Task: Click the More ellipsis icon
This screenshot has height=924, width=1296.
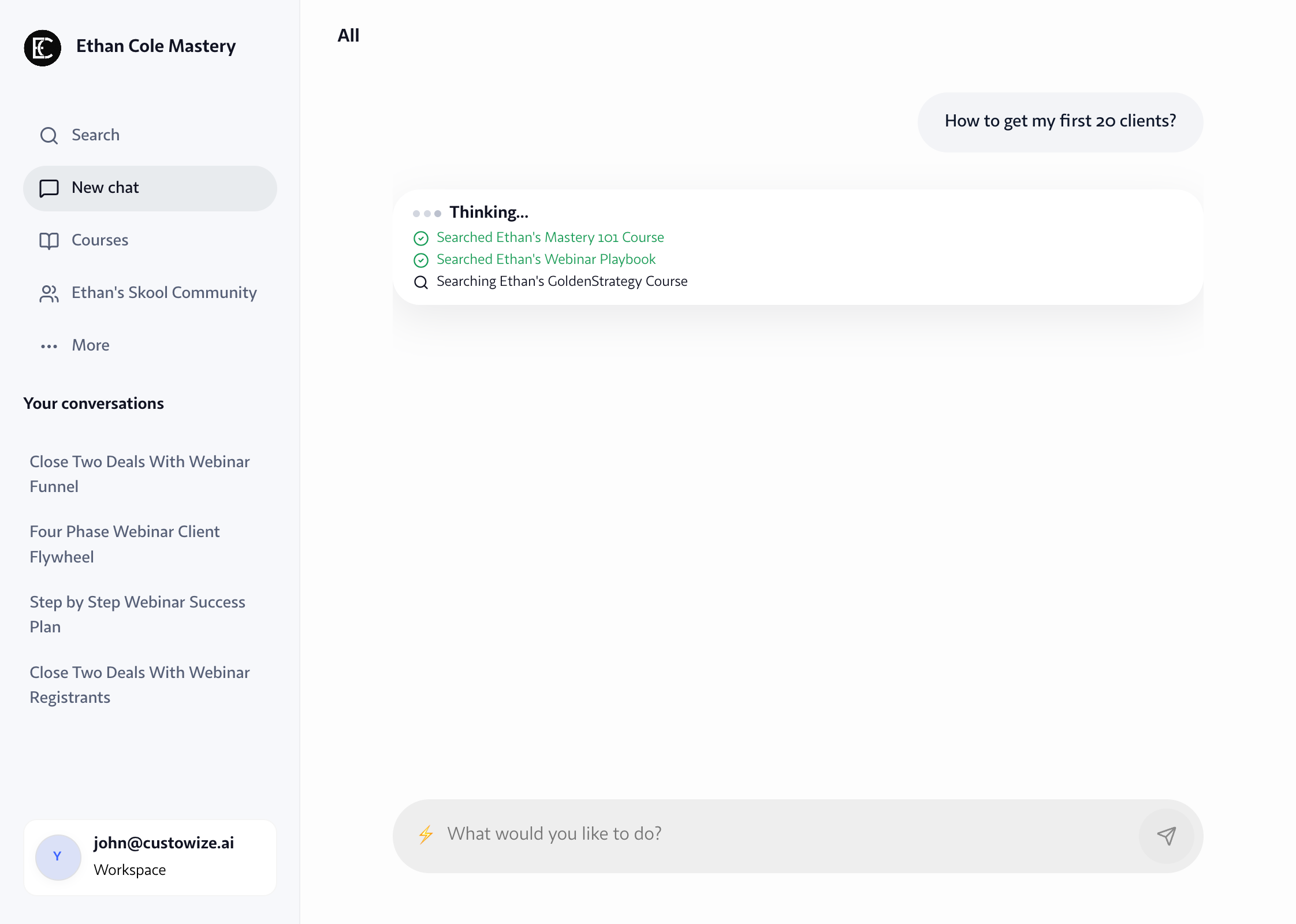Action: tap(49, 345)
